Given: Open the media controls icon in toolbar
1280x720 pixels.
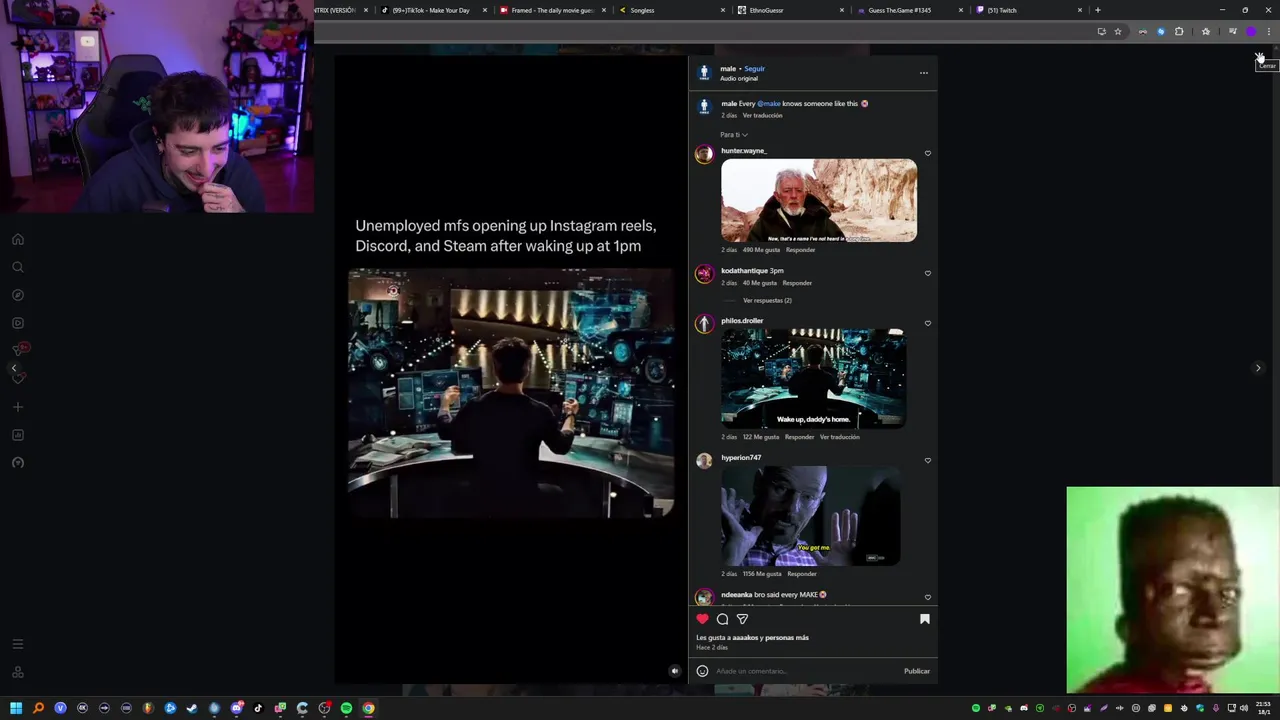Looking at the screenshot, I should pyautogui.click(x=1232, y=31).
